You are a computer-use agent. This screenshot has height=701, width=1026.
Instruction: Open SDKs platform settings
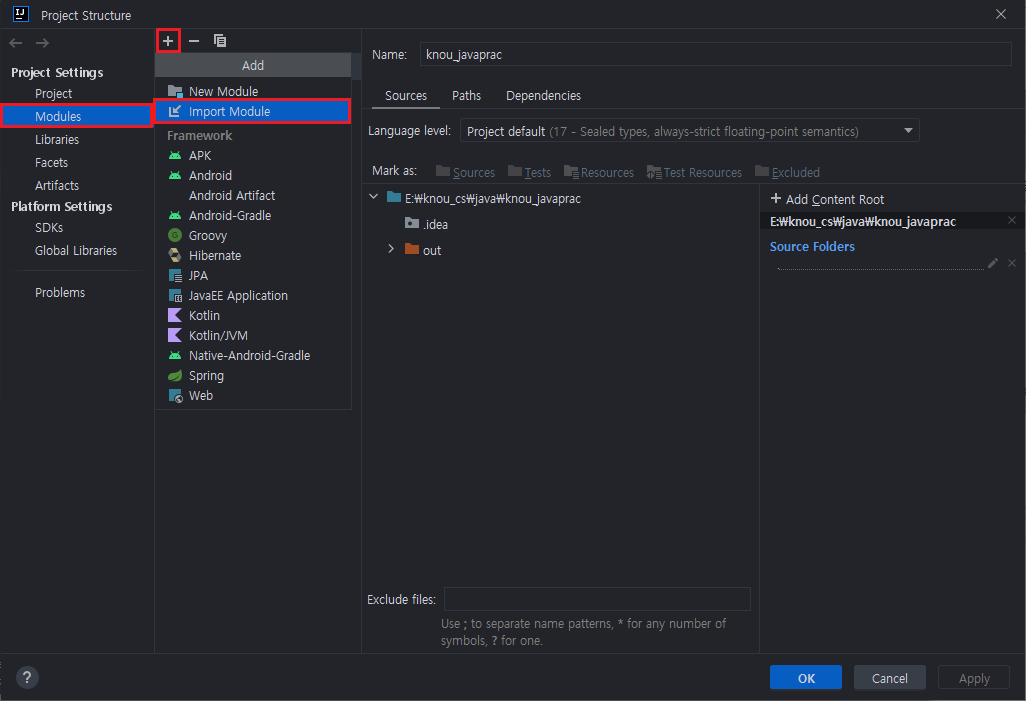[49, 228]
